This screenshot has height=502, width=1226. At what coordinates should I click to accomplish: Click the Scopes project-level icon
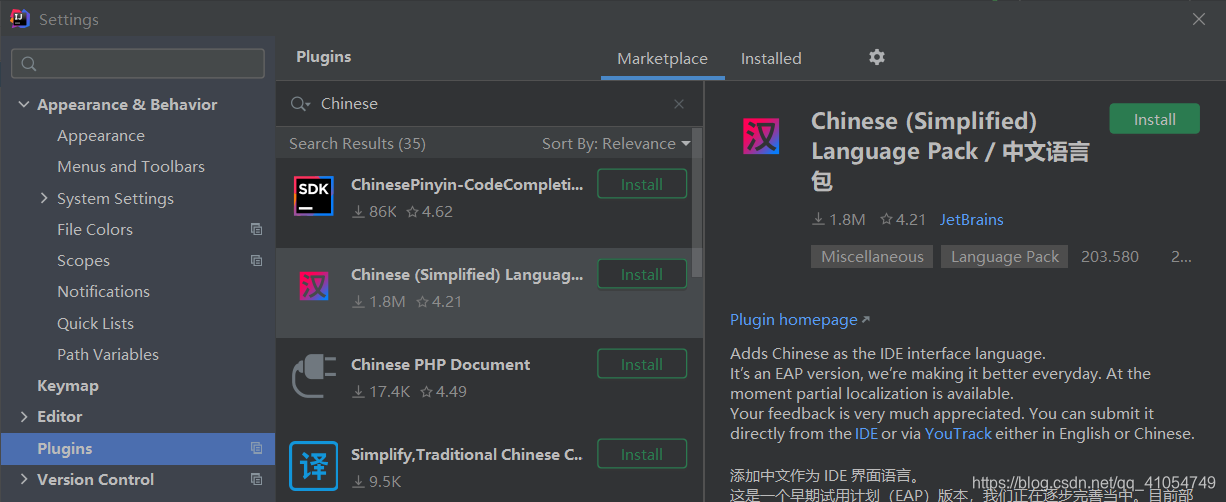point(256,260)
